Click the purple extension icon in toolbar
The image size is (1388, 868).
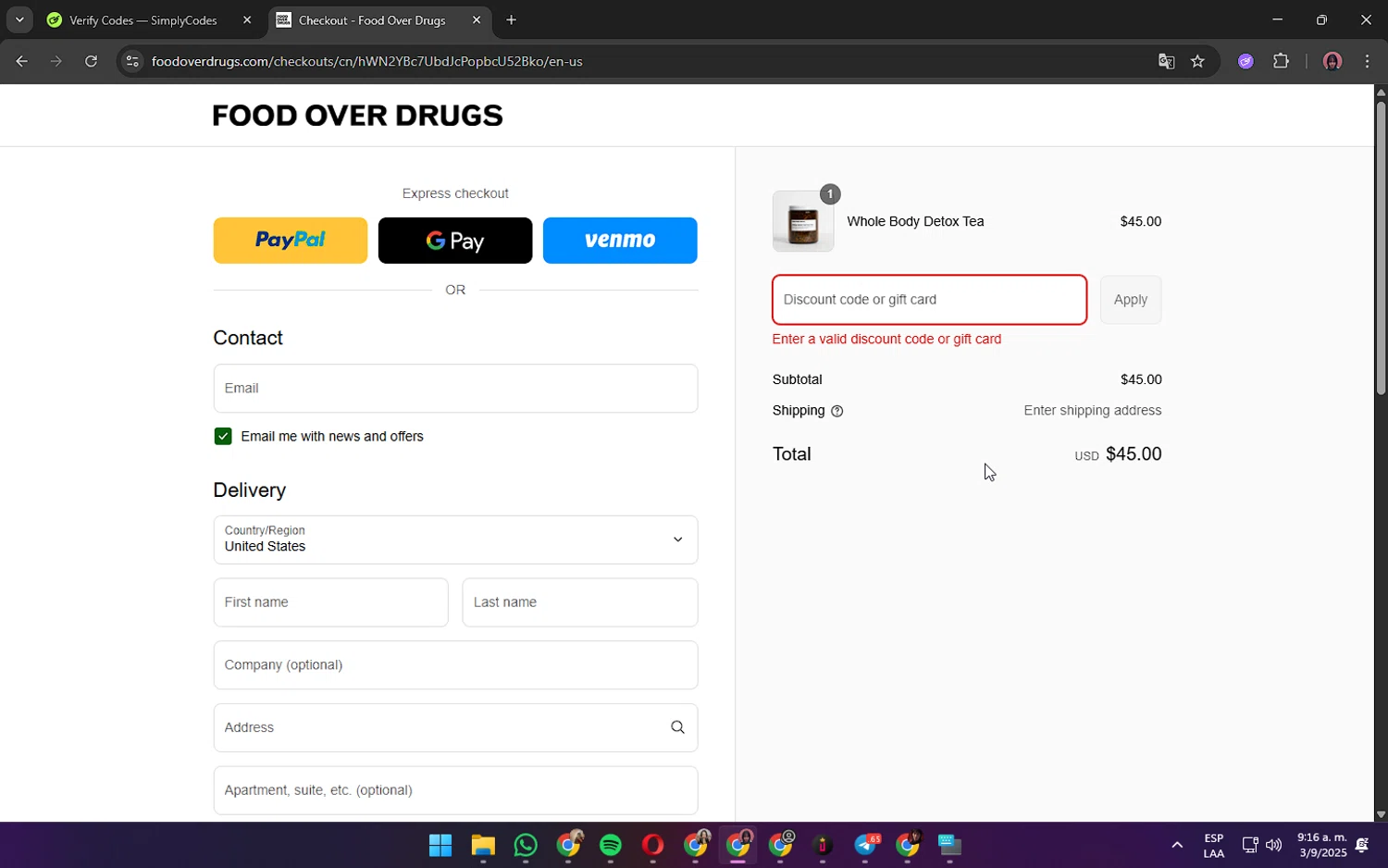(x=1245, y=61)
